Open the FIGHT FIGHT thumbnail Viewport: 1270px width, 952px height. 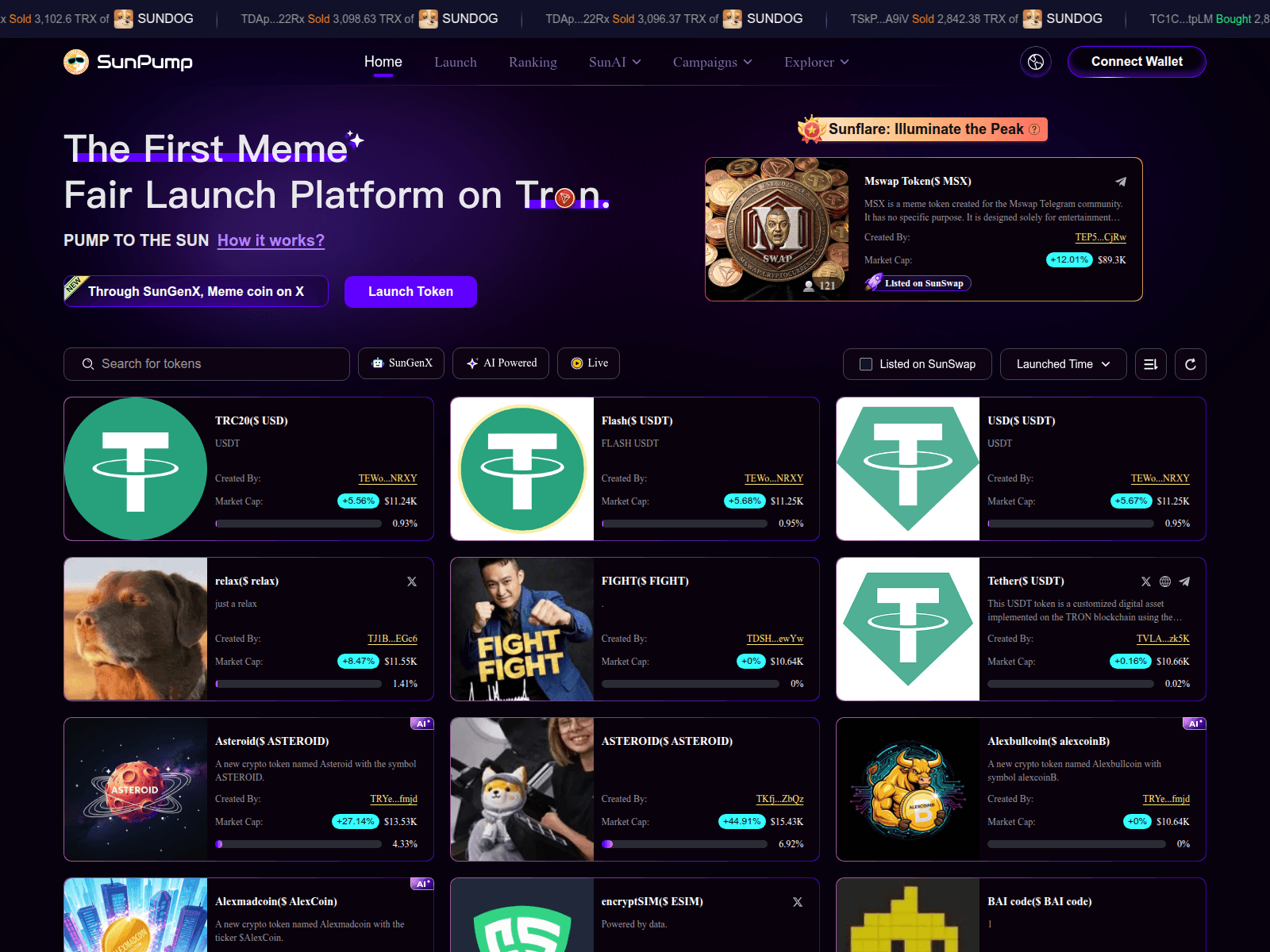(x=522, y=629)
